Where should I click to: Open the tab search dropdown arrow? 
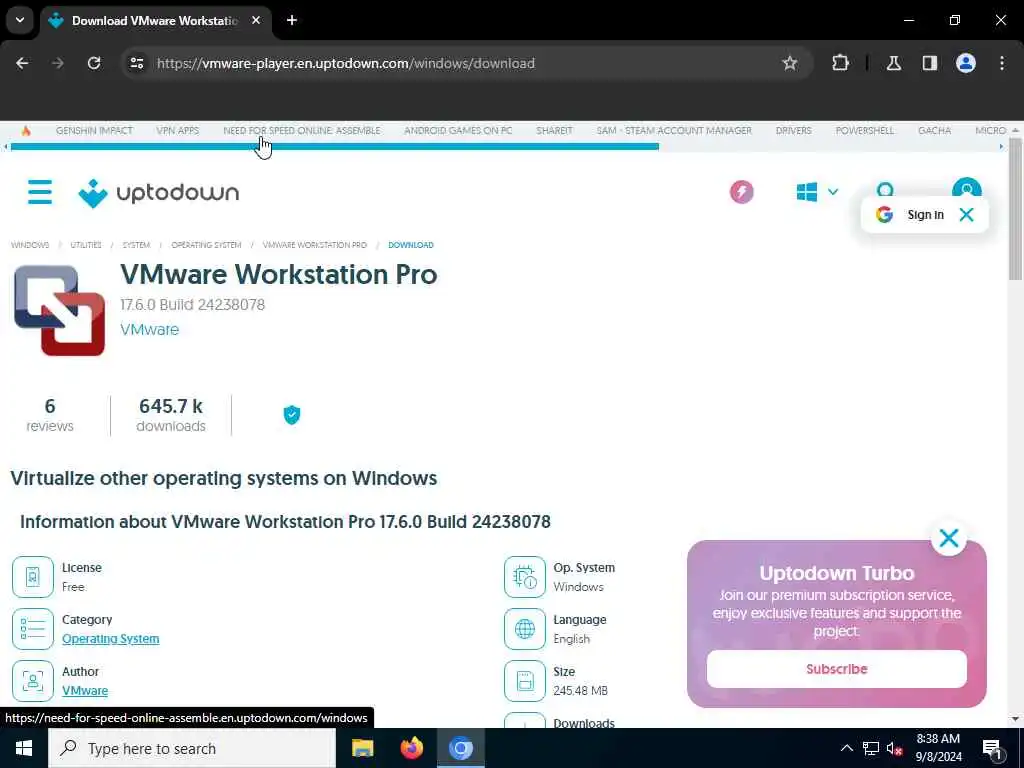(x=20, y=20)
